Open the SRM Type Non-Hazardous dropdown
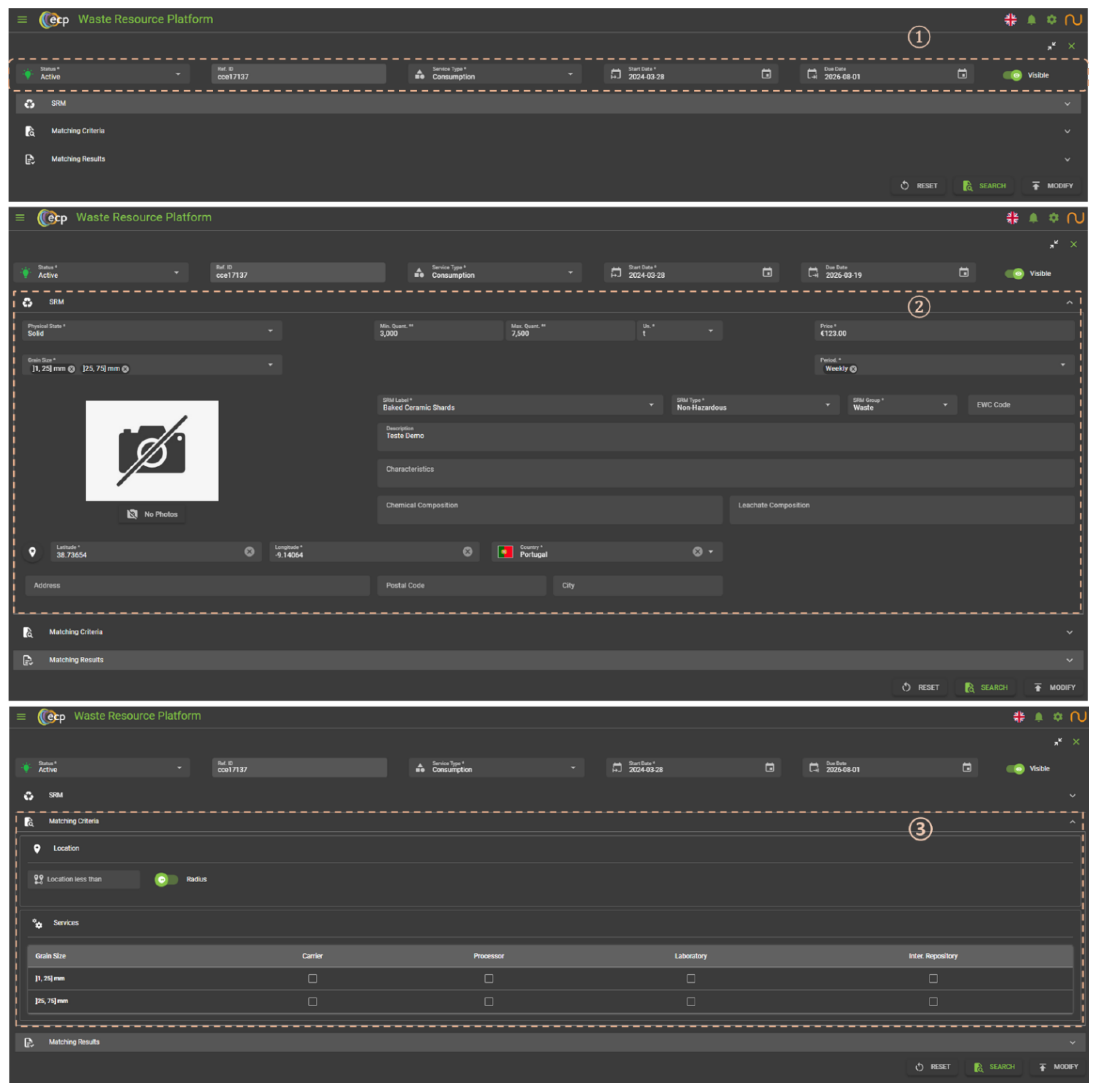The image size is (1097, 1092). point(827,405)
